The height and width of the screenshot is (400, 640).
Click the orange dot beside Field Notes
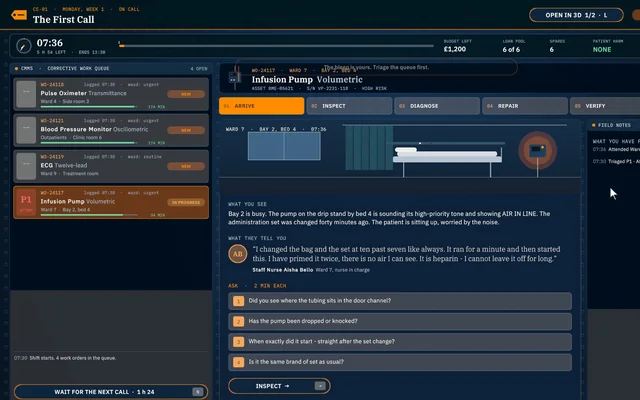593,125
